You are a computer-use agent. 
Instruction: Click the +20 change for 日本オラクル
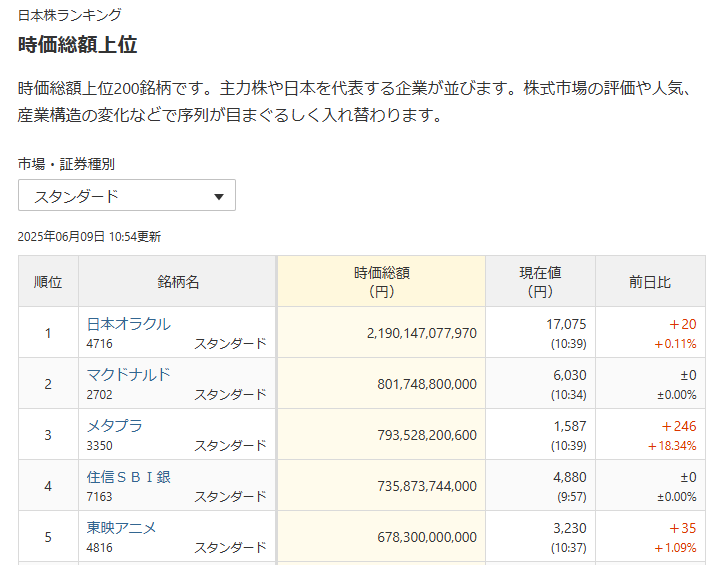682,324
